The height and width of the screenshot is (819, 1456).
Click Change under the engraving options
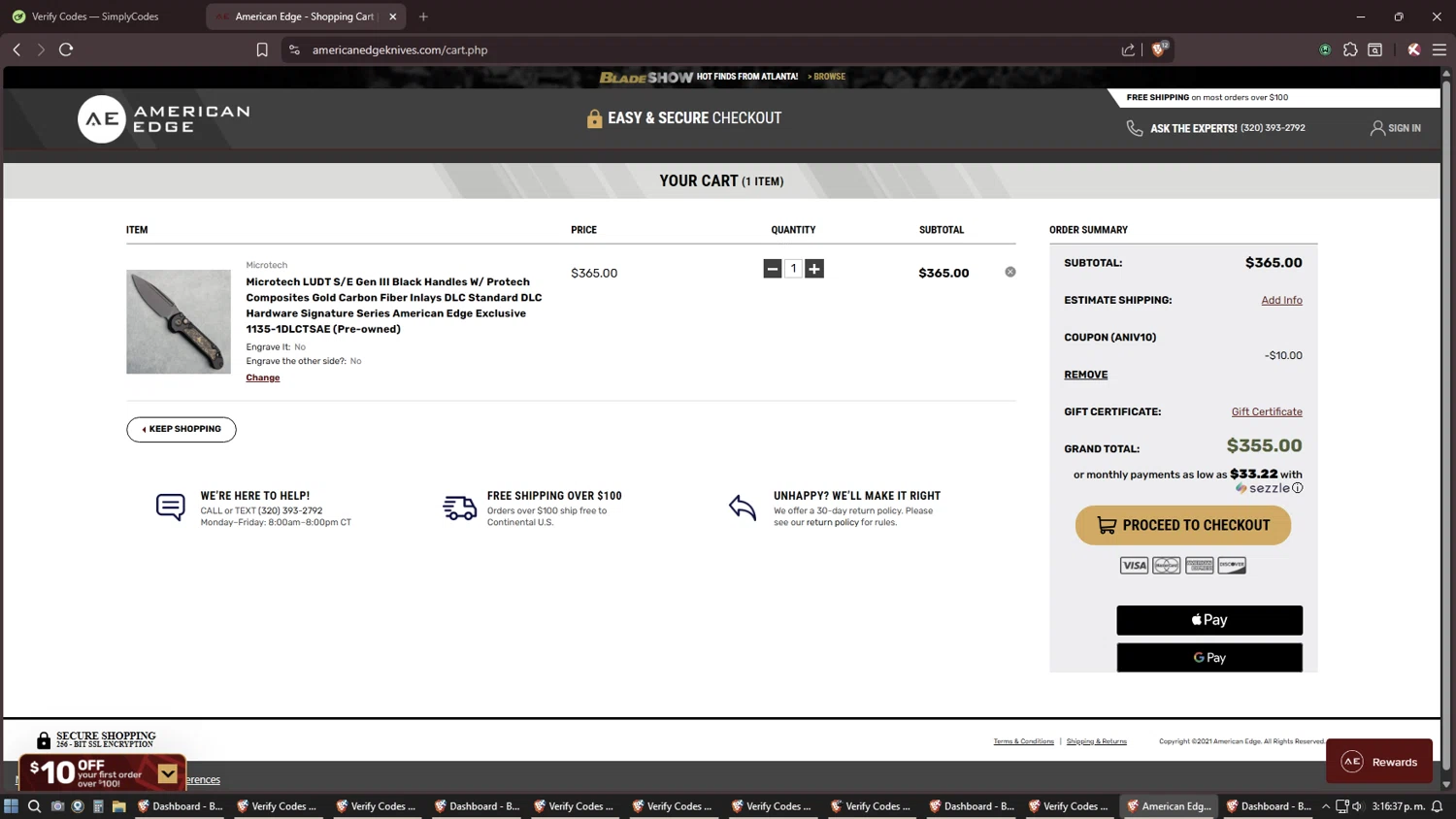coord(263,377)
